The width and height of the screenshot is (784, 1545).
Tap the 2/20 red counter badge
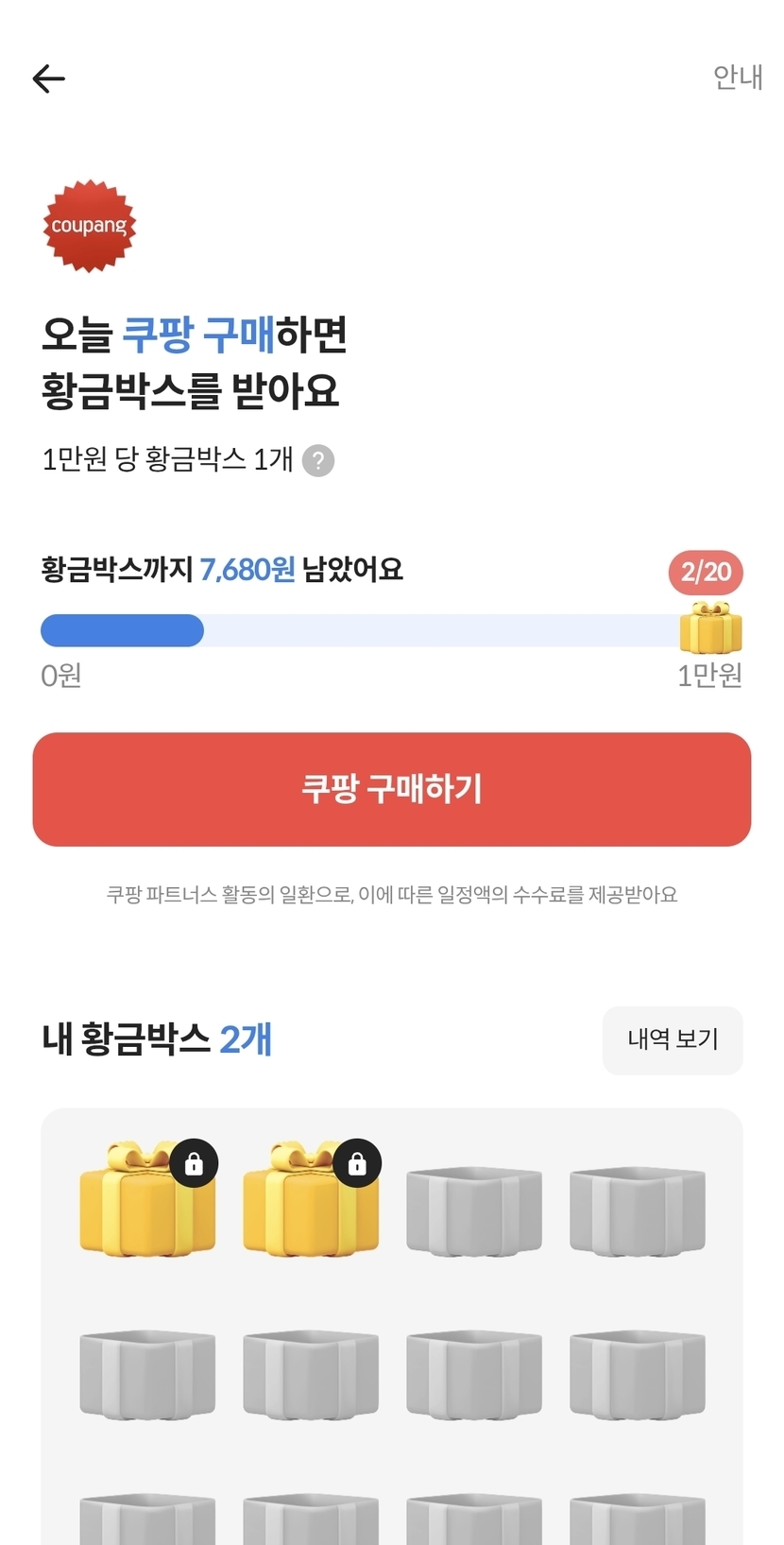click(x=706, y=572)
